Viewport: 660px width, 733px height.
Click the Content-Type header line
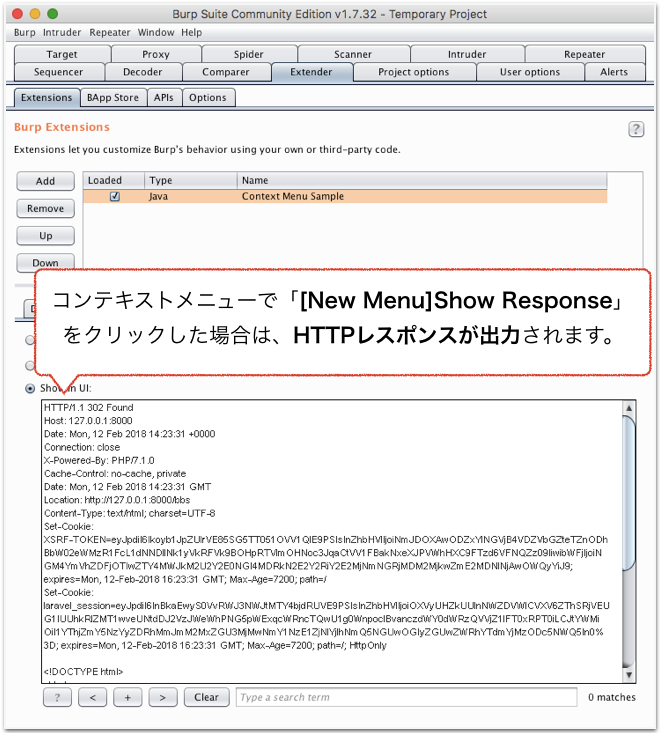(x=129, y=513)
